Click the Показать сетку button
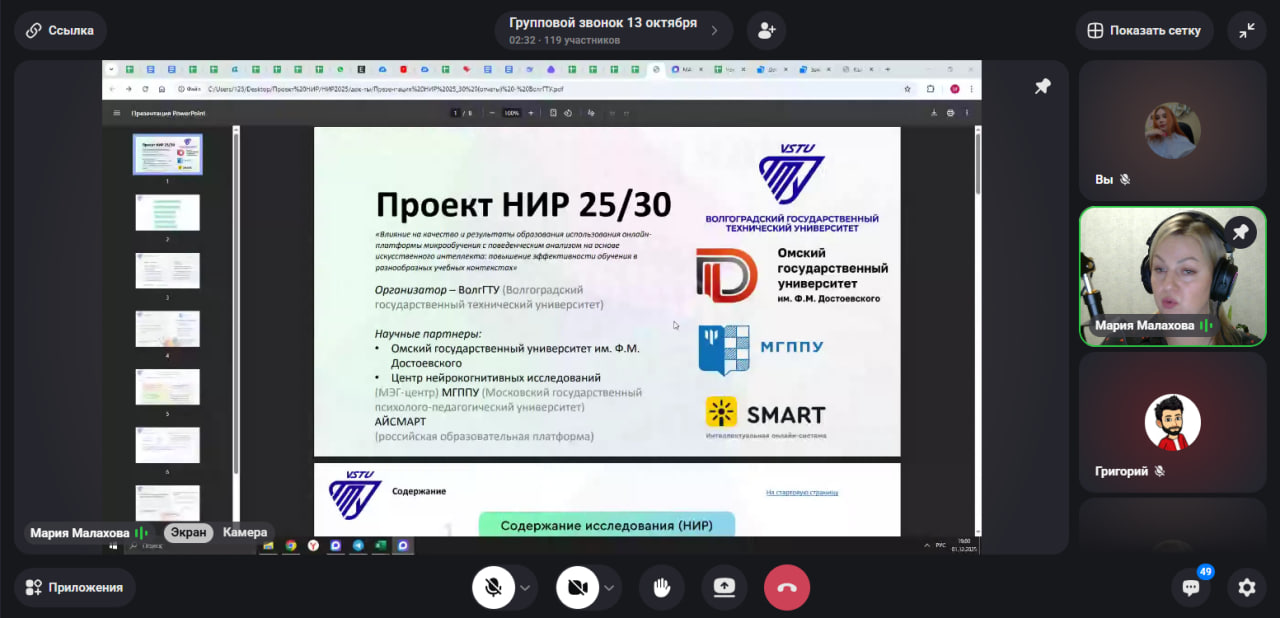This screenshot has width=1280, height=618. [x=1144, y=31]
